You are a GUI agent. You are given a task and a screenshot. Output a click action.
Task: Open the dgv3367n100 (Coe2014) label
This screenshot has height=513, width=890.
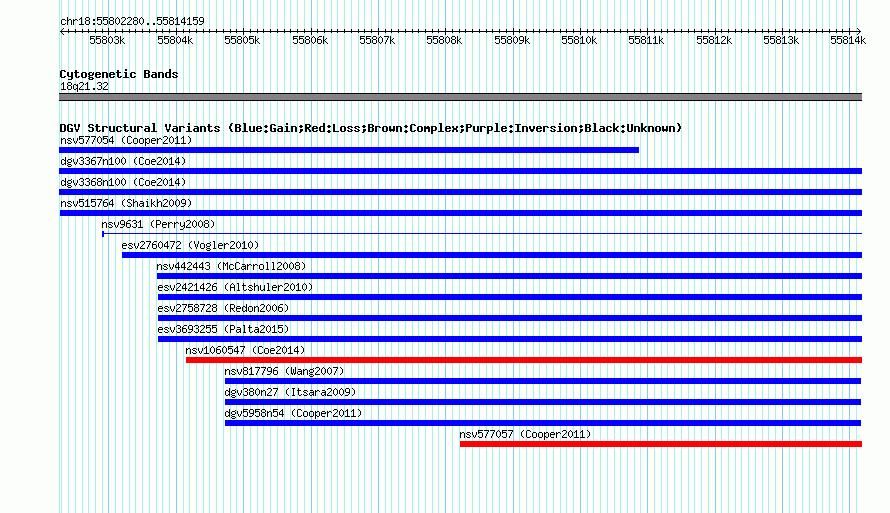click(123, 161)
